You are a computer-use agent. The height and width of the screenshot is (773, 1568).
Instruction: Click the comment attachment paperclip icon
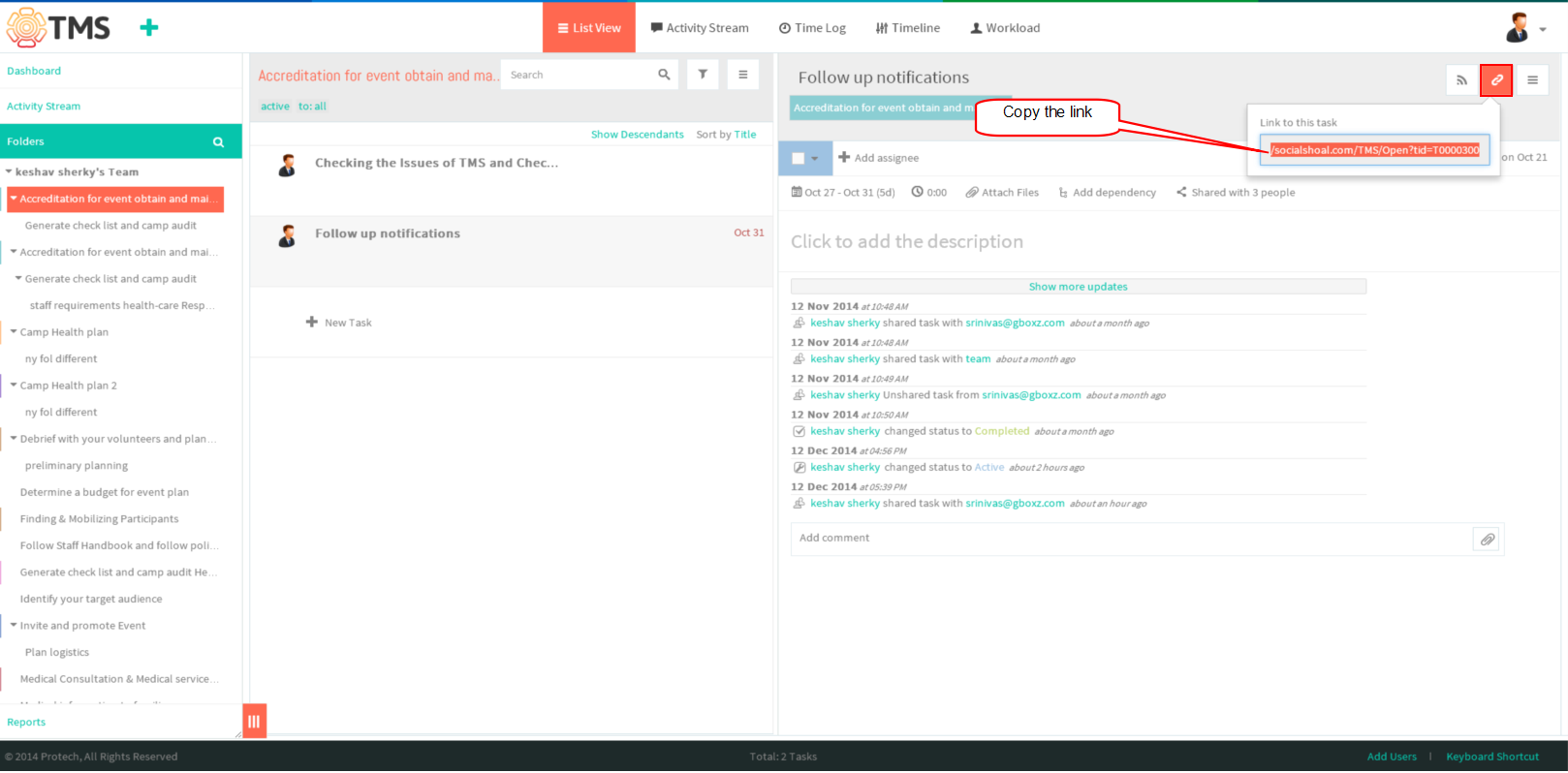coord(1487,540)
